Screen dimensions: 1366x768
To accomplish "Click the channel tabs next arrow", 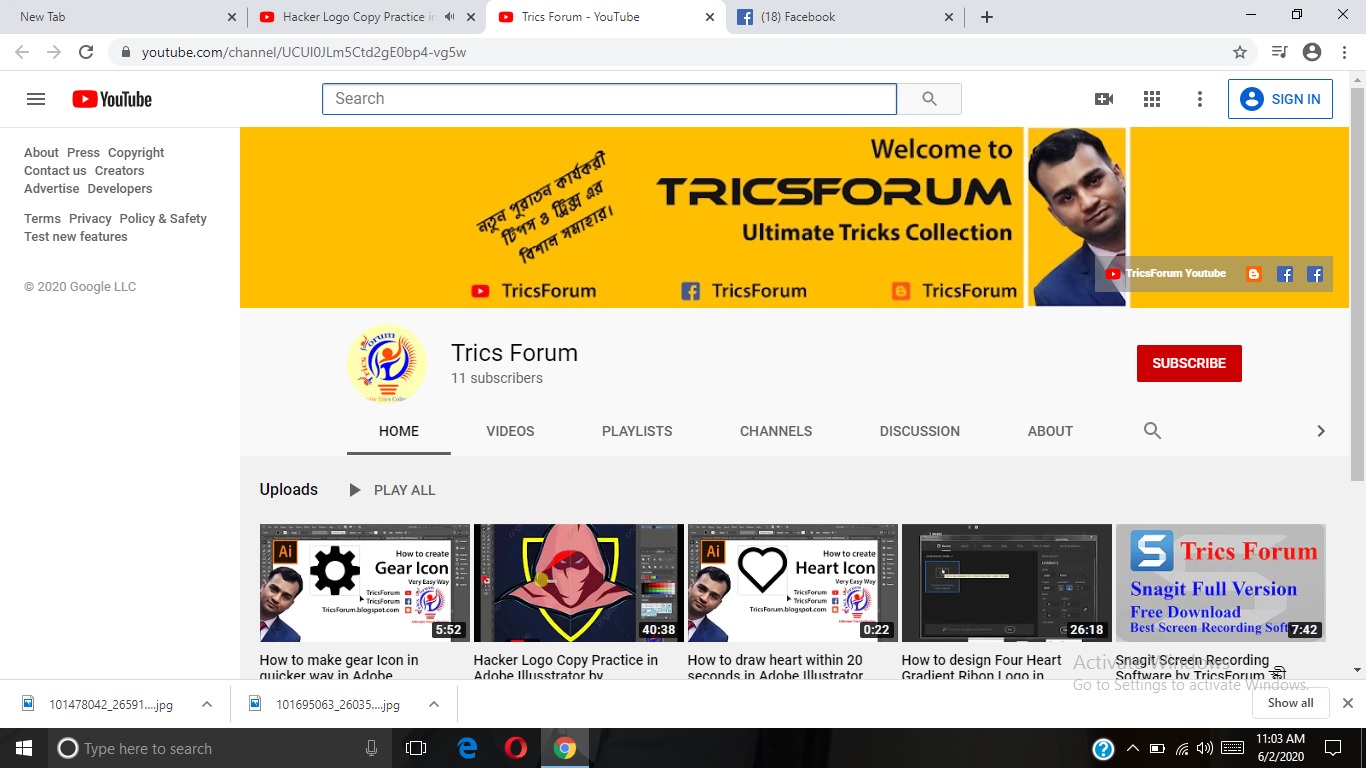I will (1321, 431).
